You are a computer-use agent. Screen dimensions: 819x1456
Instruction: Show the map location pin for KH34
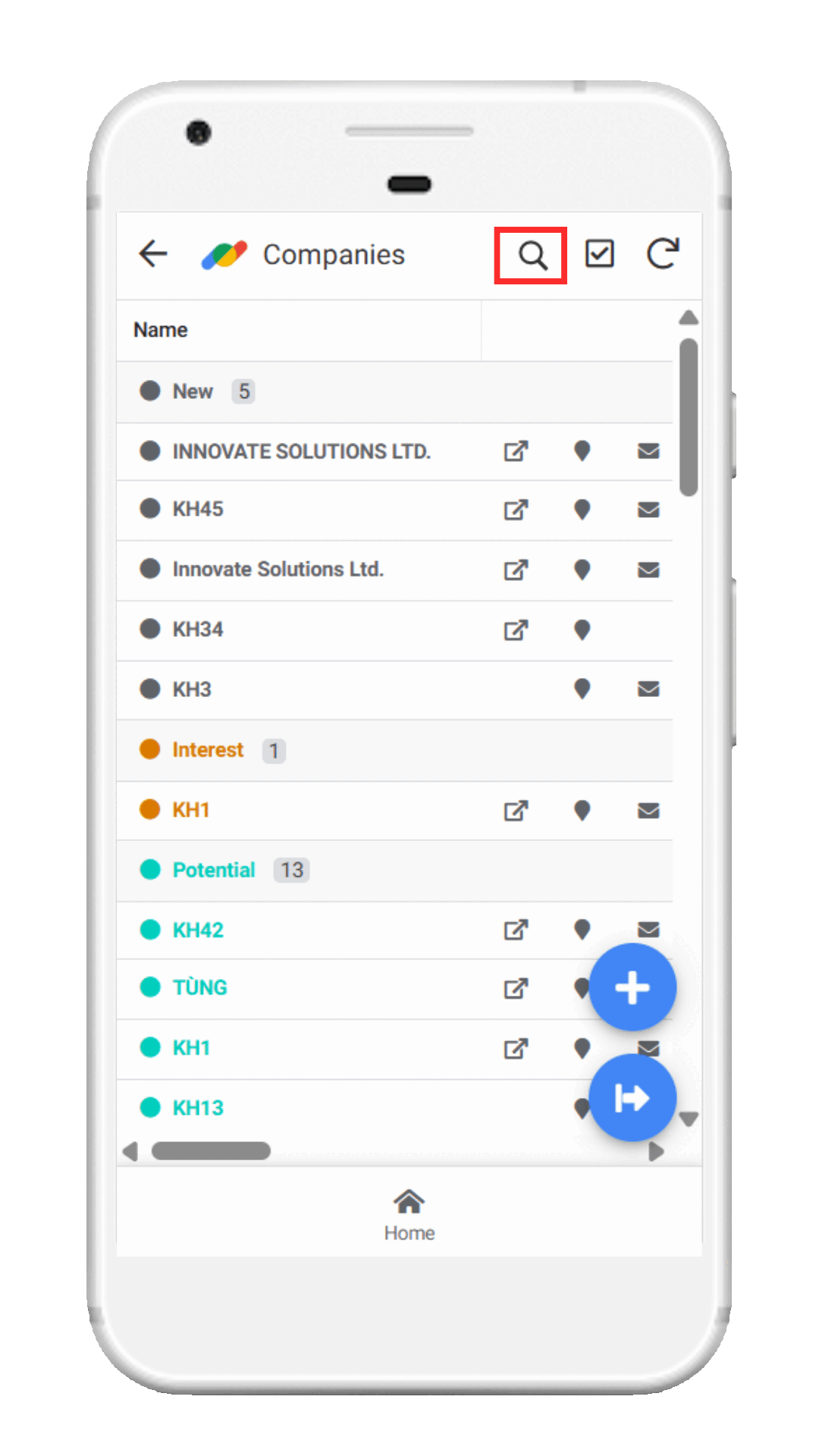(x=582, y=629)
